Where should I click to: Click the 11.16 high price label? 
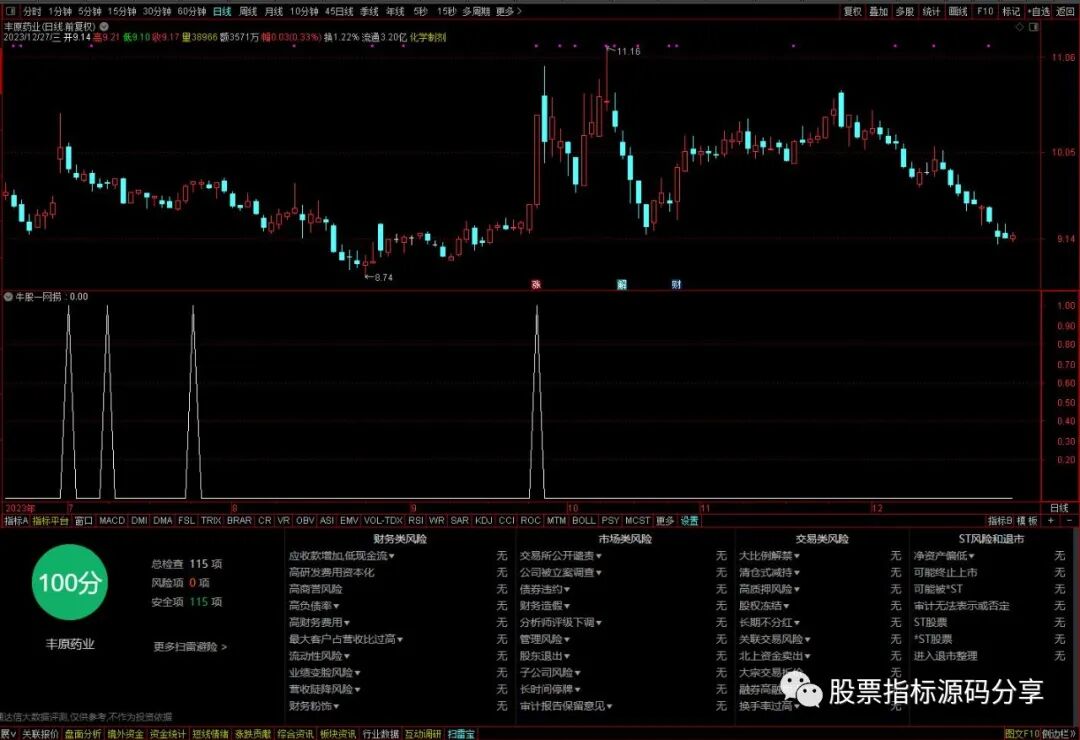click(628, 52)
